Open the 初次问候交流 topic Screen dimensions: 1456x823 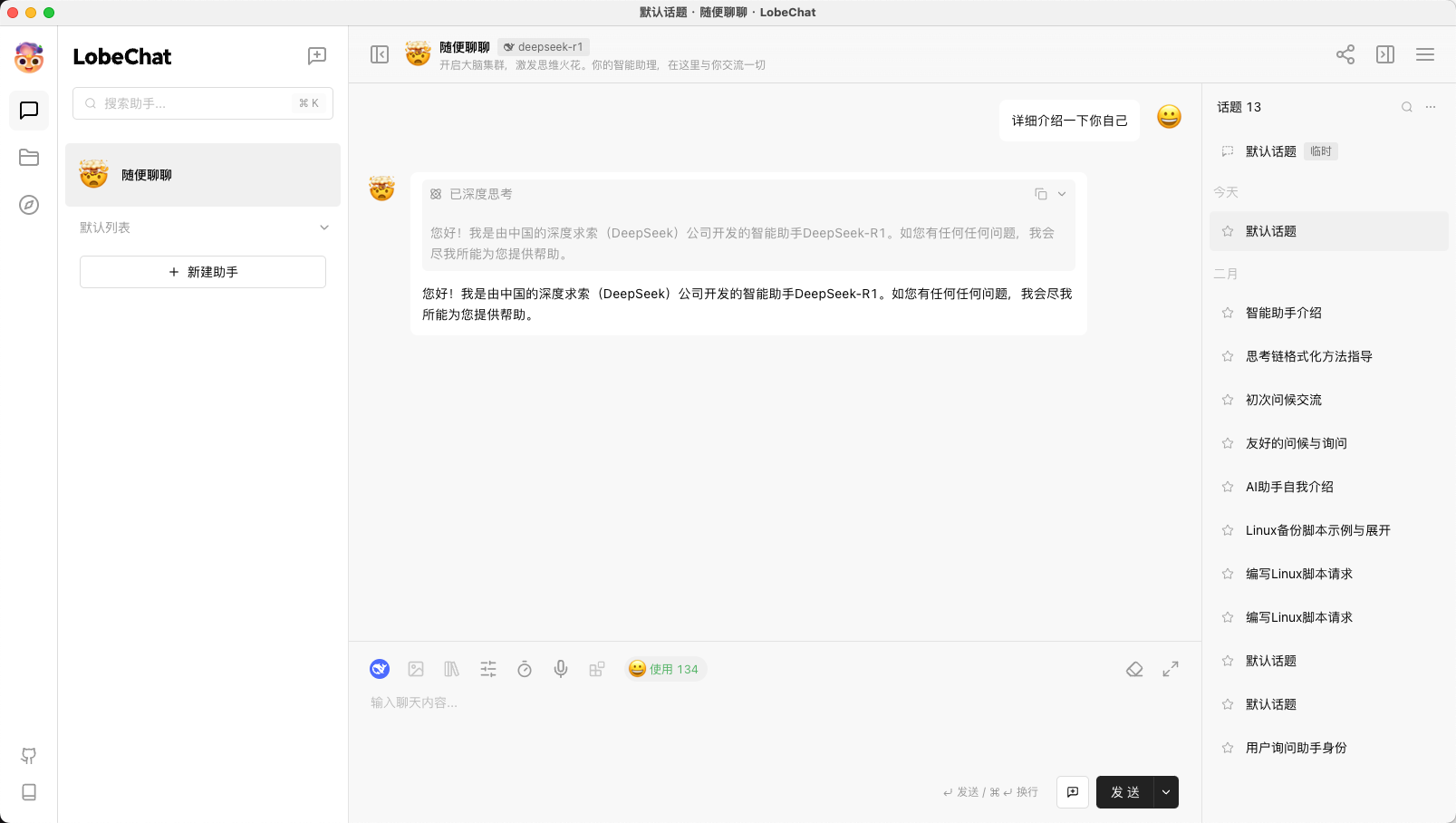click(x=1329, y=400)
